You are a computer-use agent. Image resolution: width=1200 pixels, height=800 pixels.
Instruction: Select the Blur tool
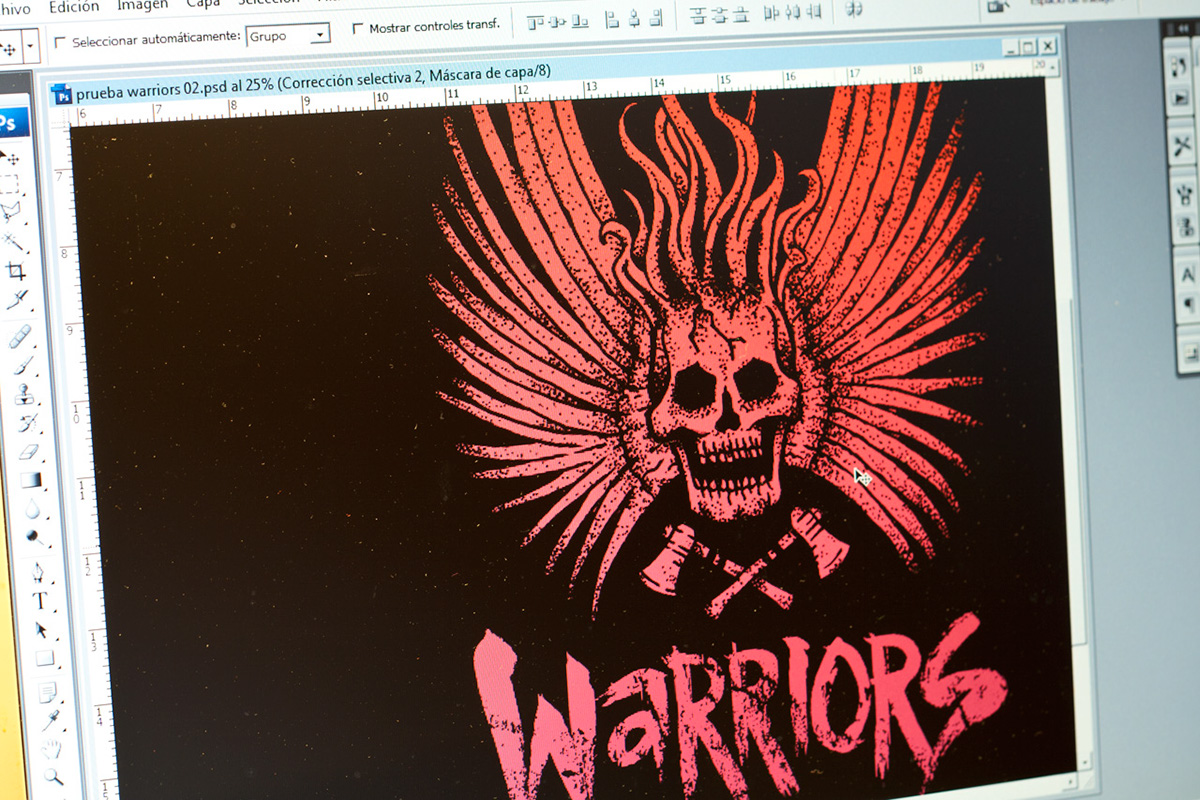click(x=32, y=510)
